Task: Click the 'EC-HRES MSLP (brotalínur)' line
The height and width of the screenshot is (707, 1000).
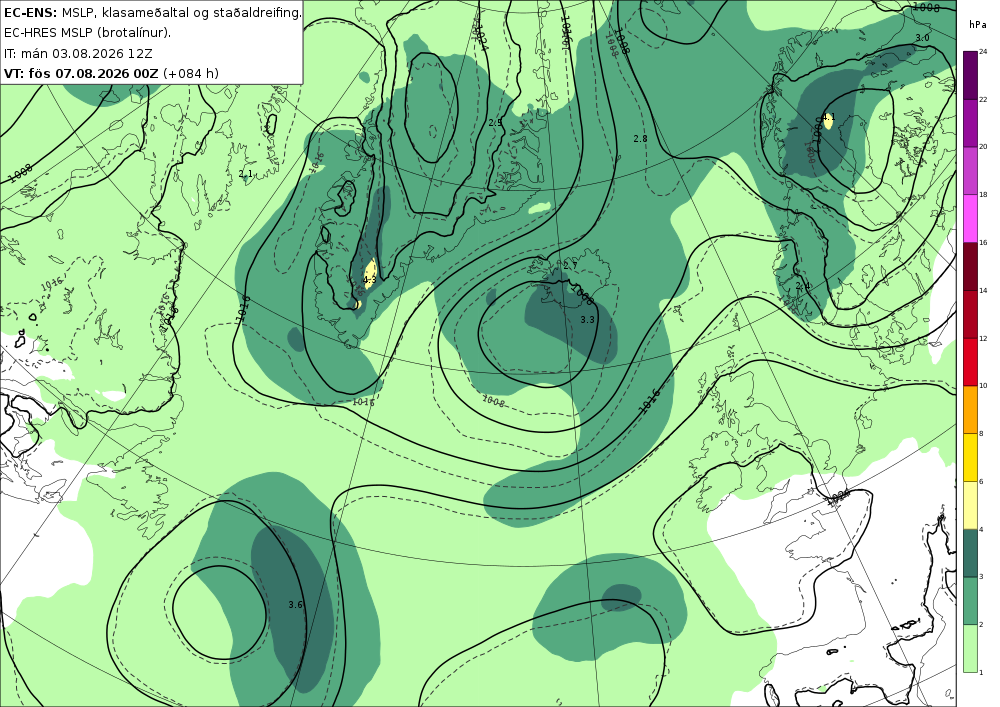Action: click(x=87, y=33)
